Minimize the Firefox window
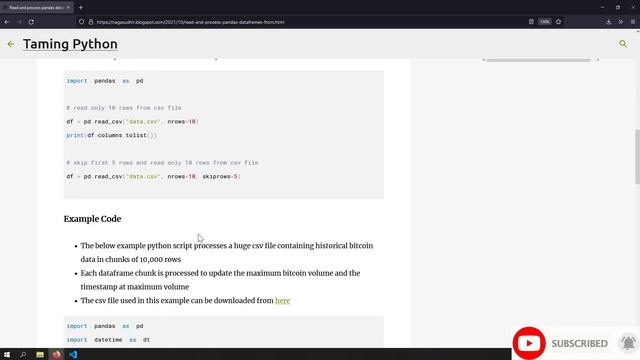This screenshot has height=360, width=640. point(602,7)
